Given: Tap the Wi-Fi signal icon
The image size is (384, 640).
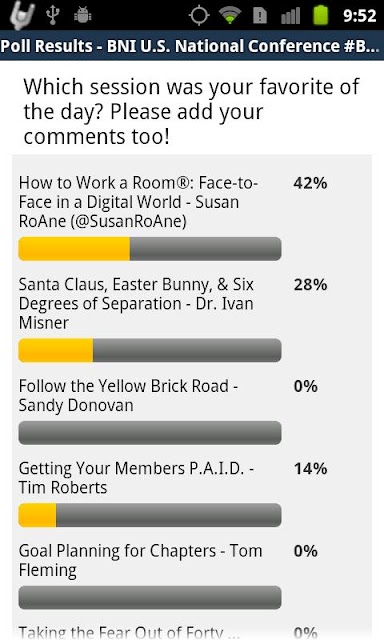Looking at the screenshot, I should pyautogui.click(x=230, y=16).
